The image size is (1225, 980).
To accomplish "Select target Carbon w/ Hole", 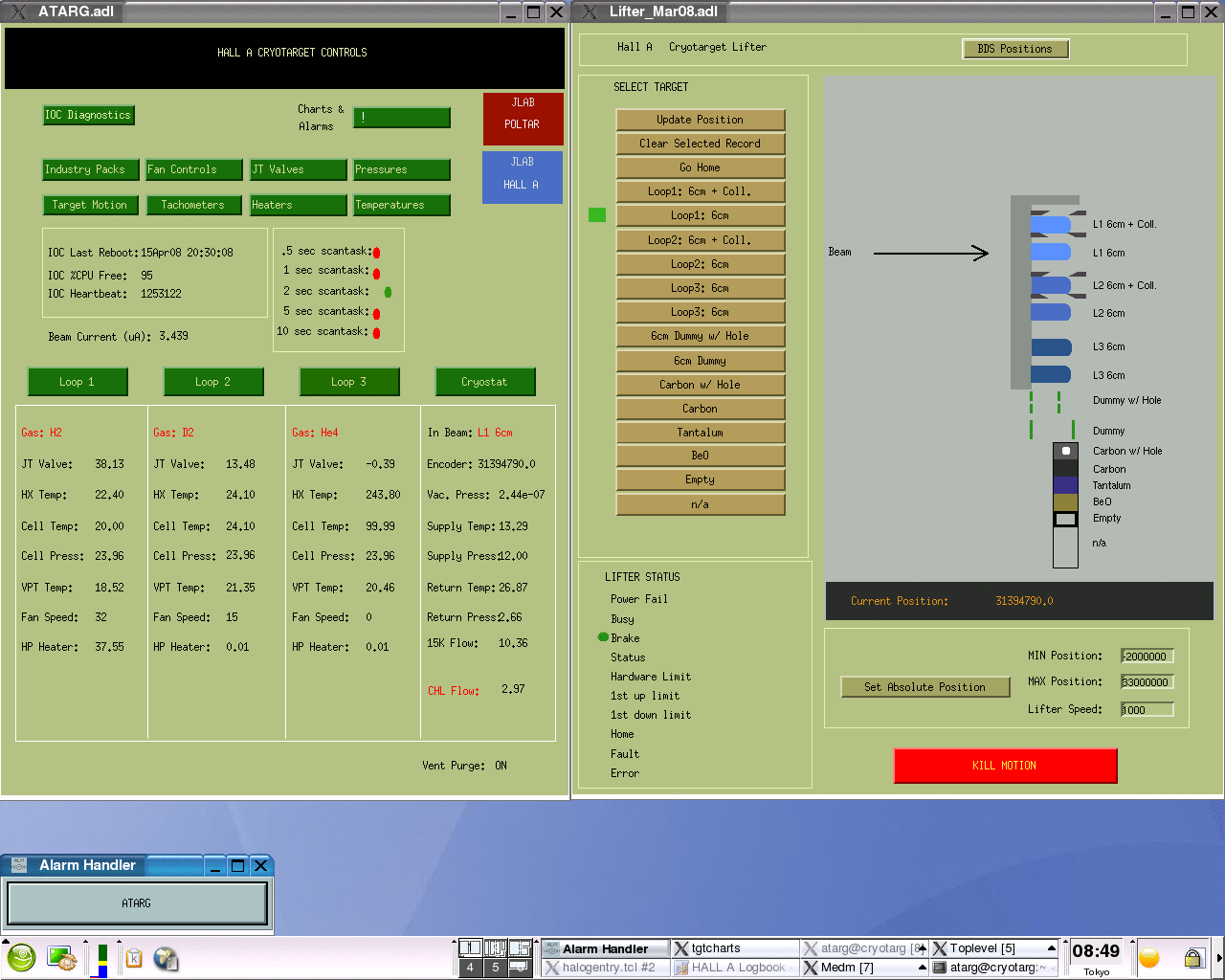I will click(x=701, y=385).
